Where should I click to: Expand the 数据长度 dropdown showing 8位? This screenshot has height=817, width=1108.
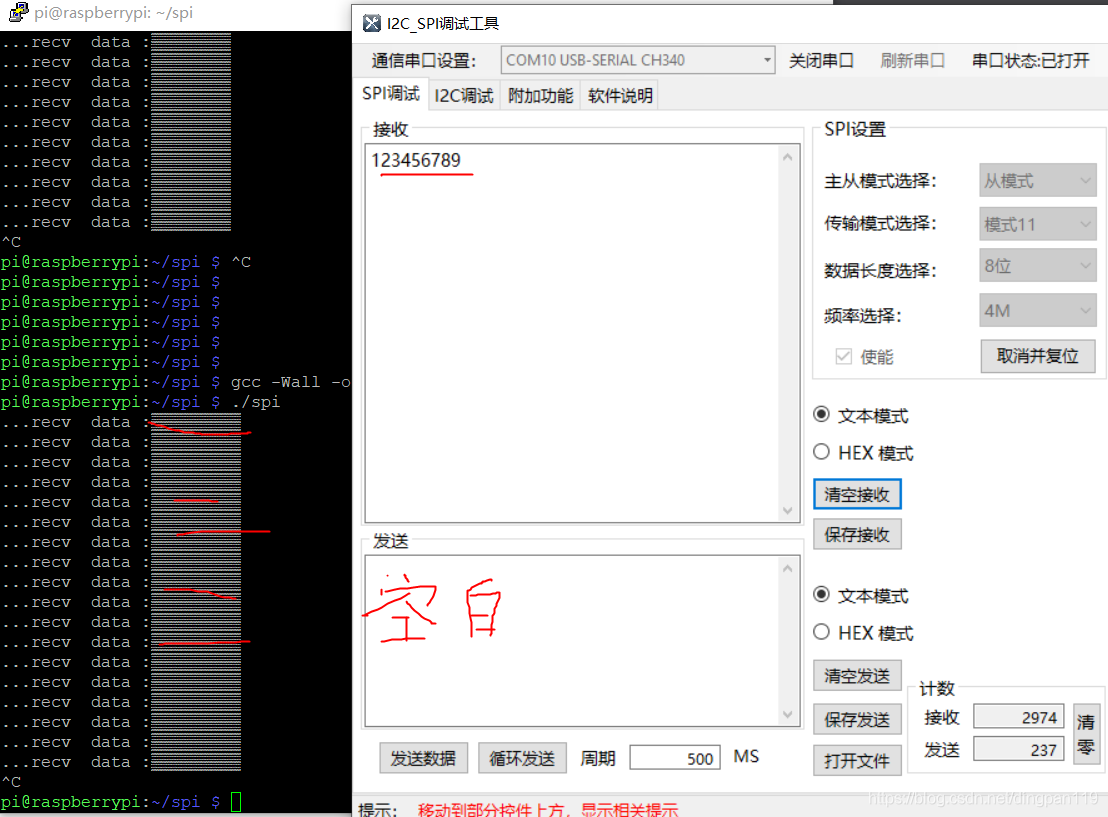[1037, 265]
